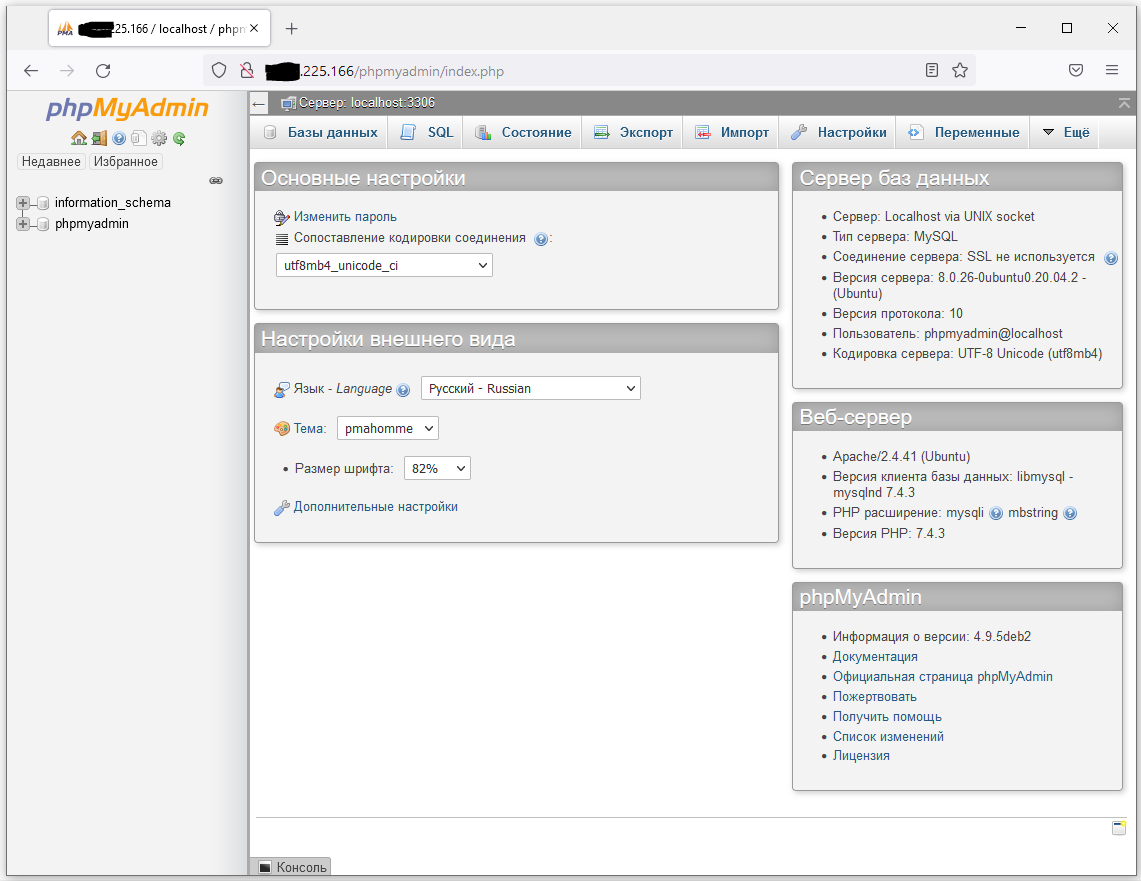Open phpMyAdmin documentation question-mark icon in sidebar

pyautogui.click(x=119, y=138)
